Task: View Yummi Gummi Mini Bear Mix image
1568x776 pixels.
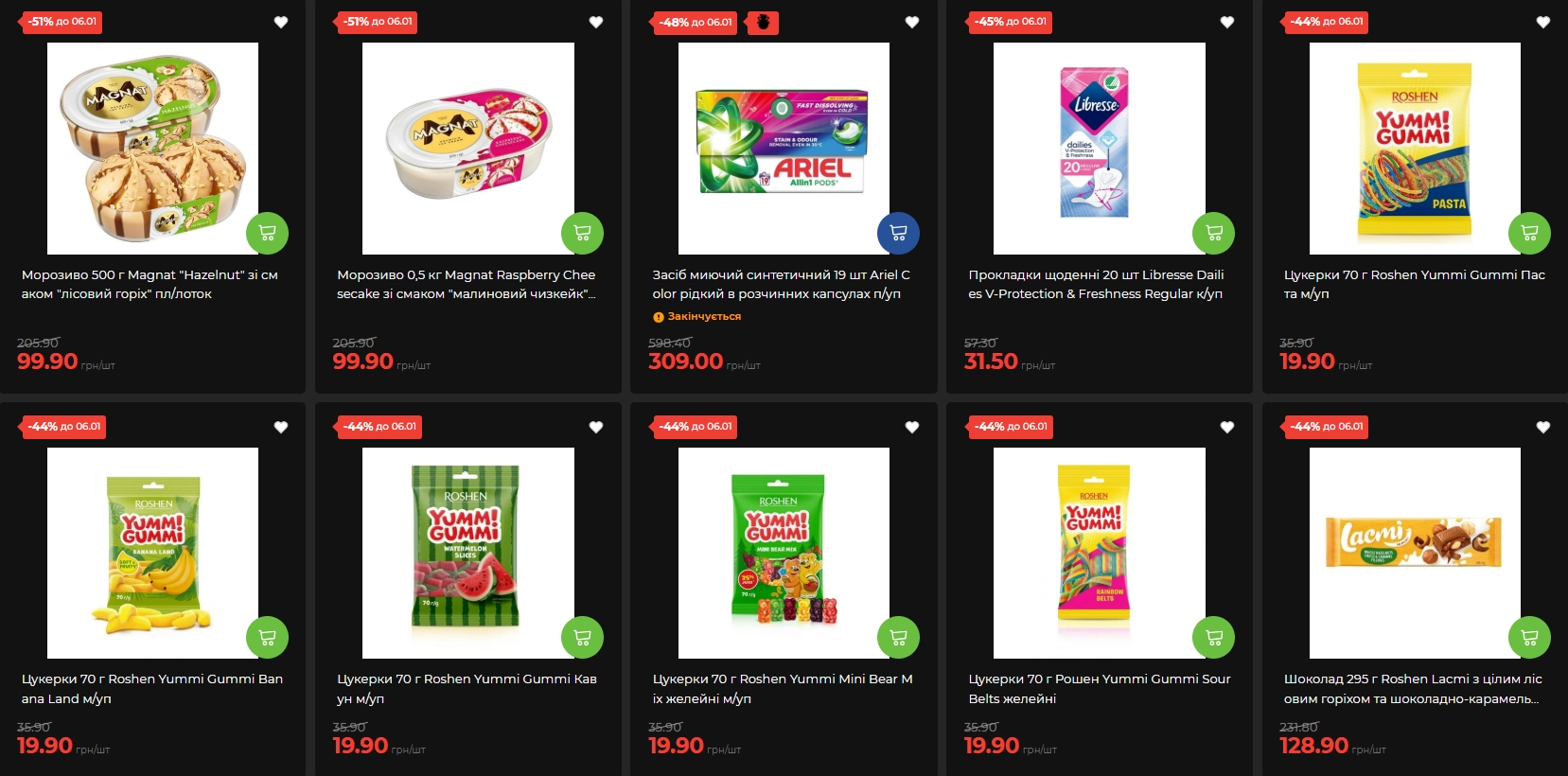Action: 784,553
